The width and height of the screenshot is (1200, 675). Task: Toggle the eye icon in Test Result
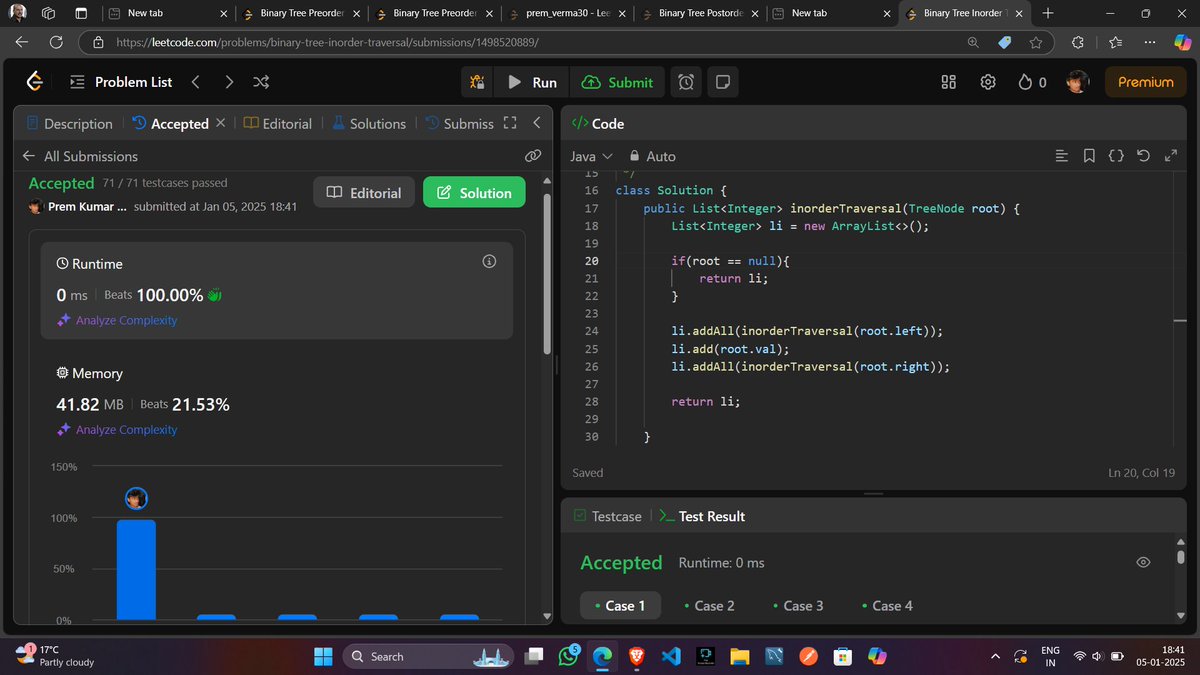pos(1143,563)
